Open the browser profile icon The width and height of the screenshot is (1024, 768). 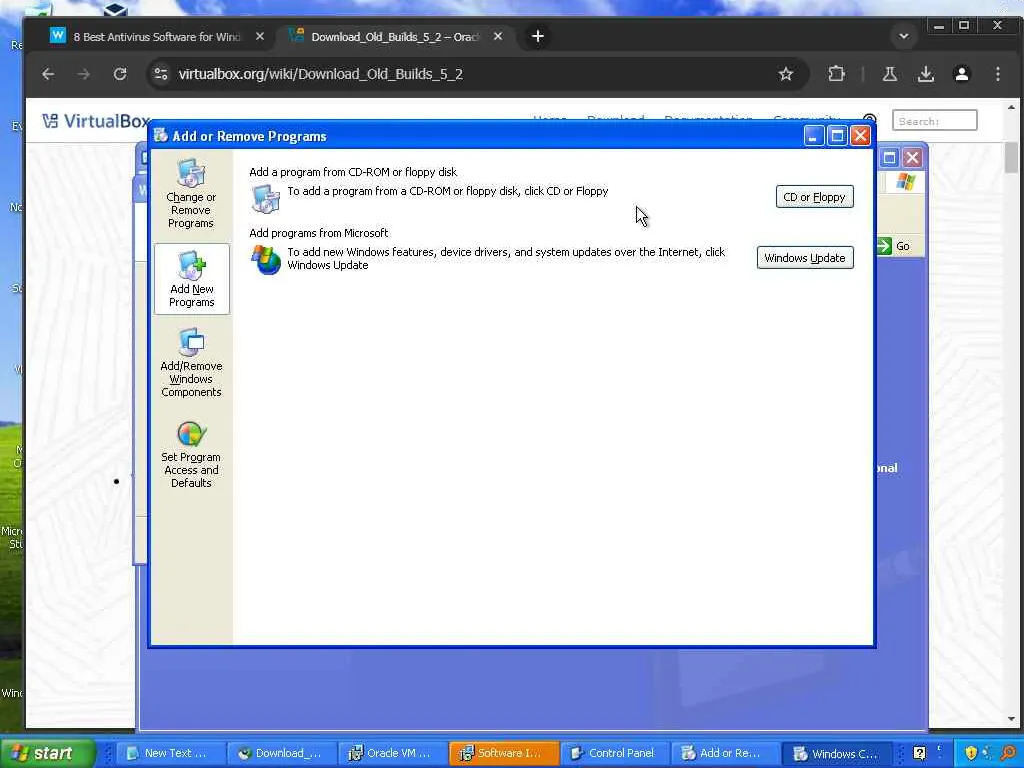tap(961, 74)
